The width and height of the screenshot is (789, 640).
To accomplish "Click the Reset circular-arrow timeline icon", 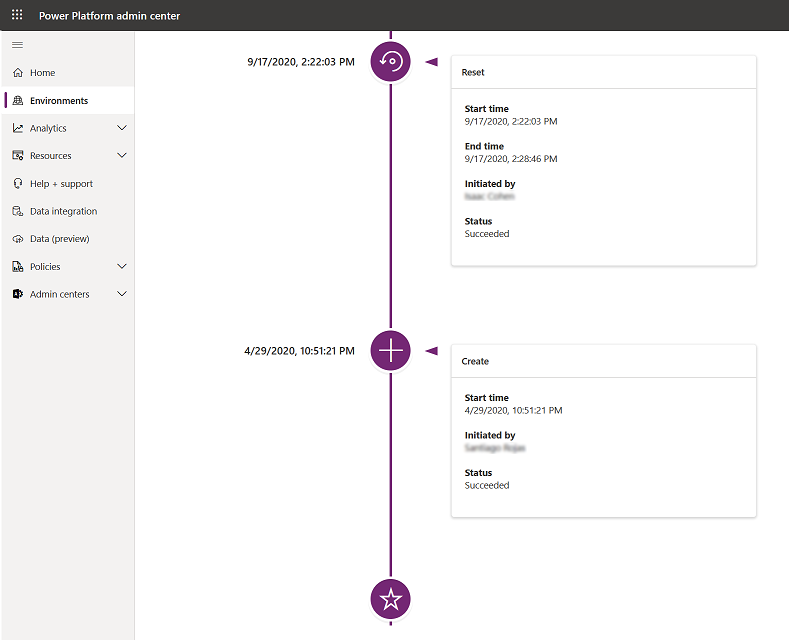I will [390, 61].
